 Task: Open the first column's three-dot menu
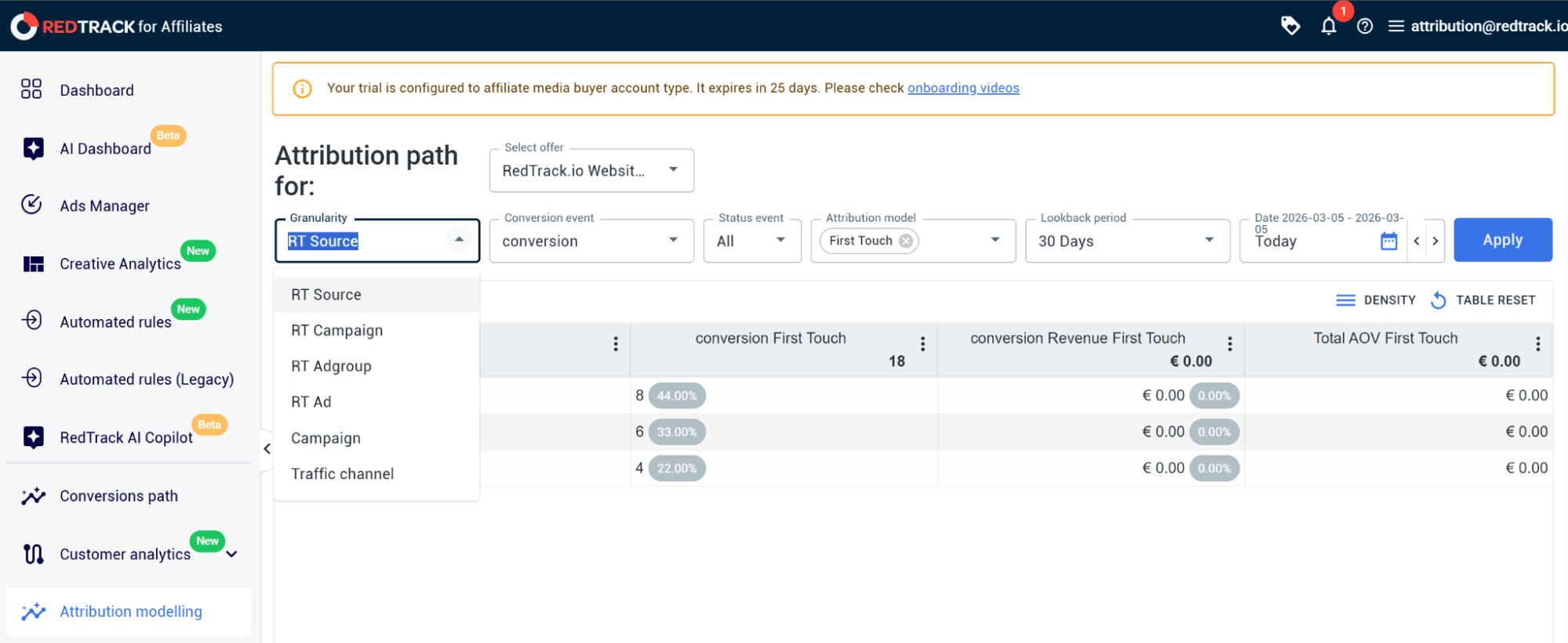pos(616,343)
